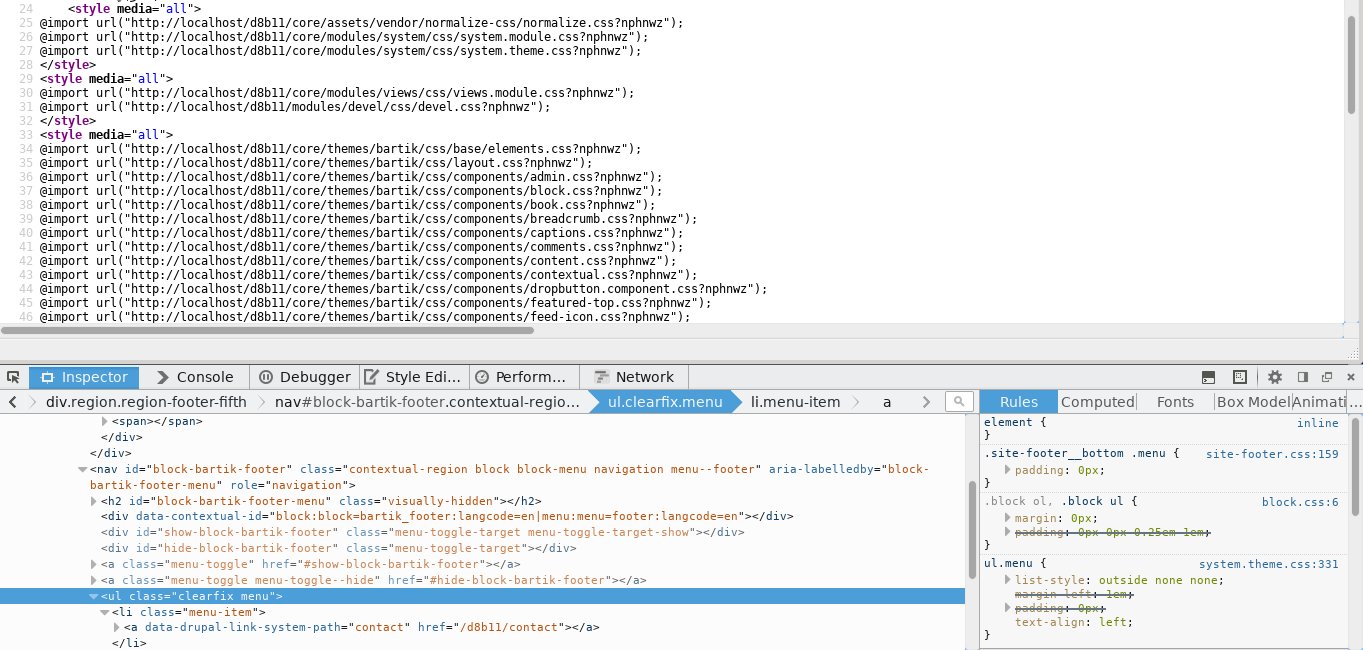Select hide-block-bartik-footer div node

click(x=338, y=549)
